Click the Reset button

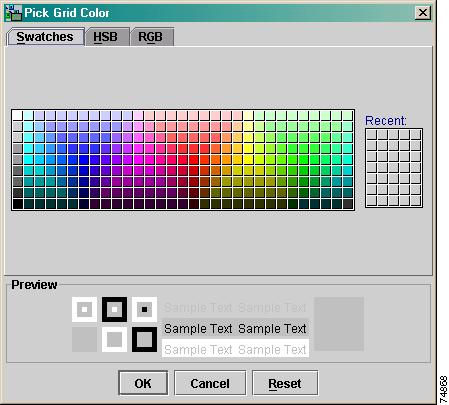point(285,383)
